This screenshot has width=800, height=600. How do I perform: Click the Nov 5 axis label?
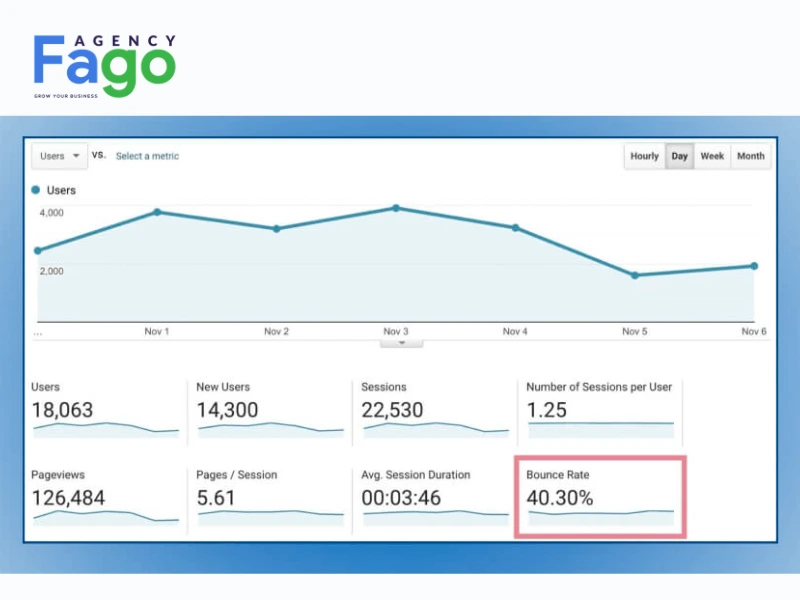[635, 332]
